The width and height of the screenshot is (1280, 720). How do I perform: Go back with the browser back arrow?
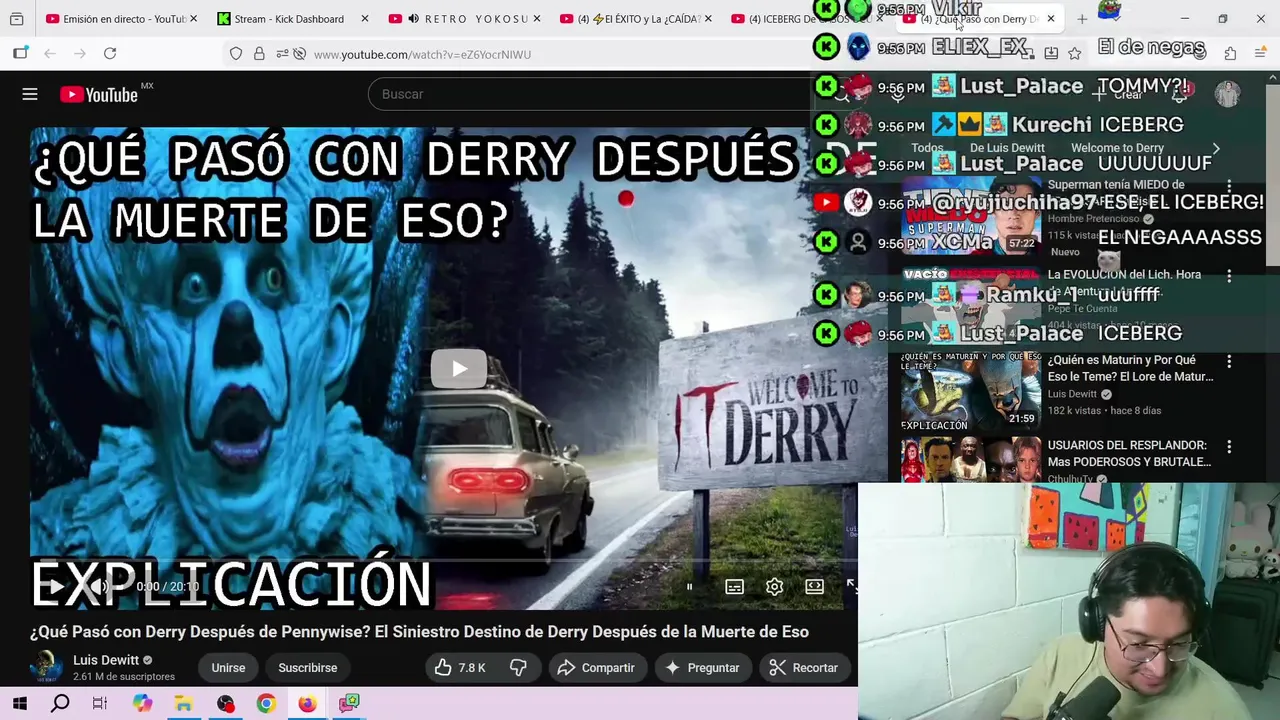pos(50,53)
